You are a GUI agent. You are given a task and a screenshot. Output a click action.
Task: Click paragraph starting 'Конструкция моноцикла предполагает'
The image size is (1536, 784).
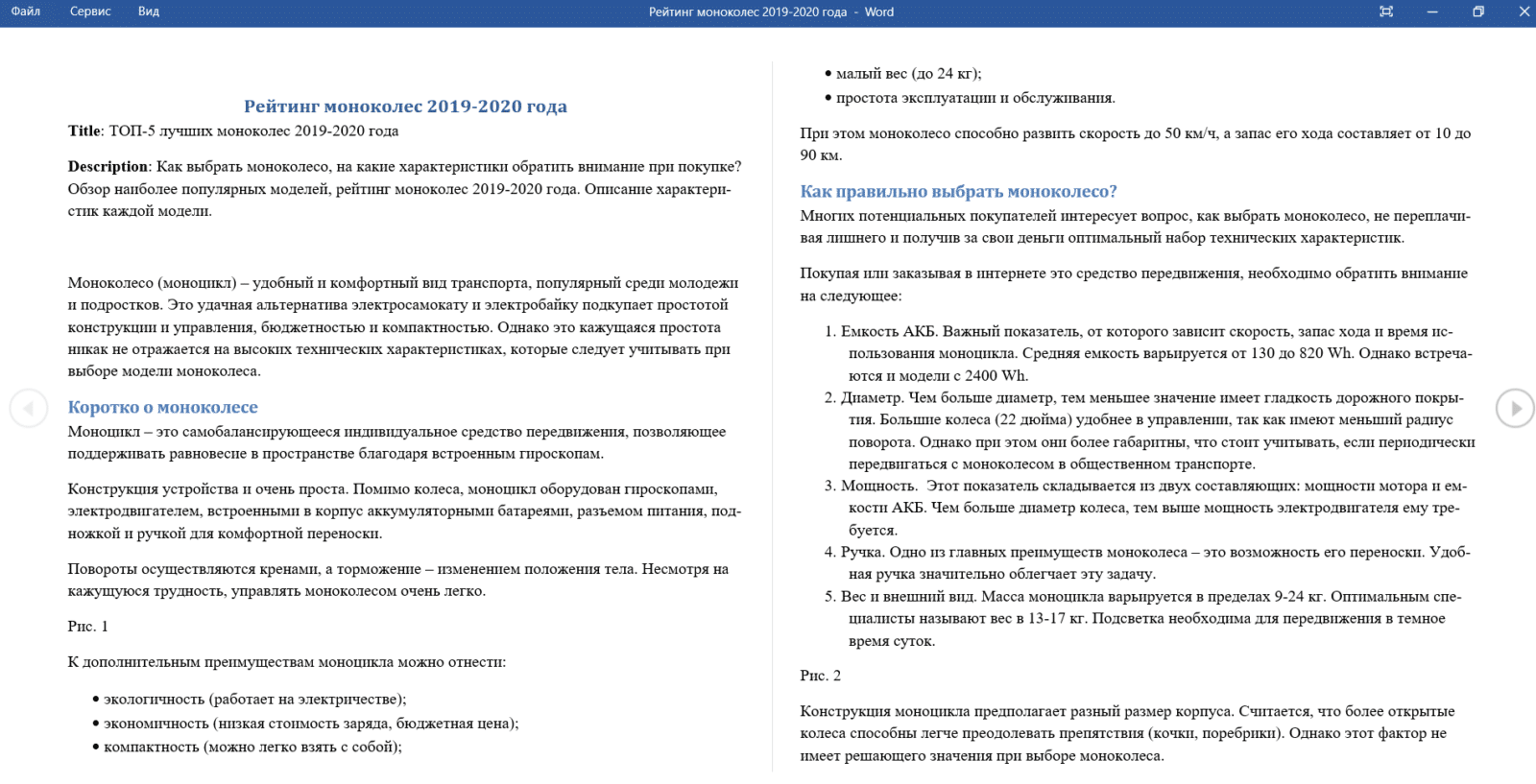[x=1127, y=734]
